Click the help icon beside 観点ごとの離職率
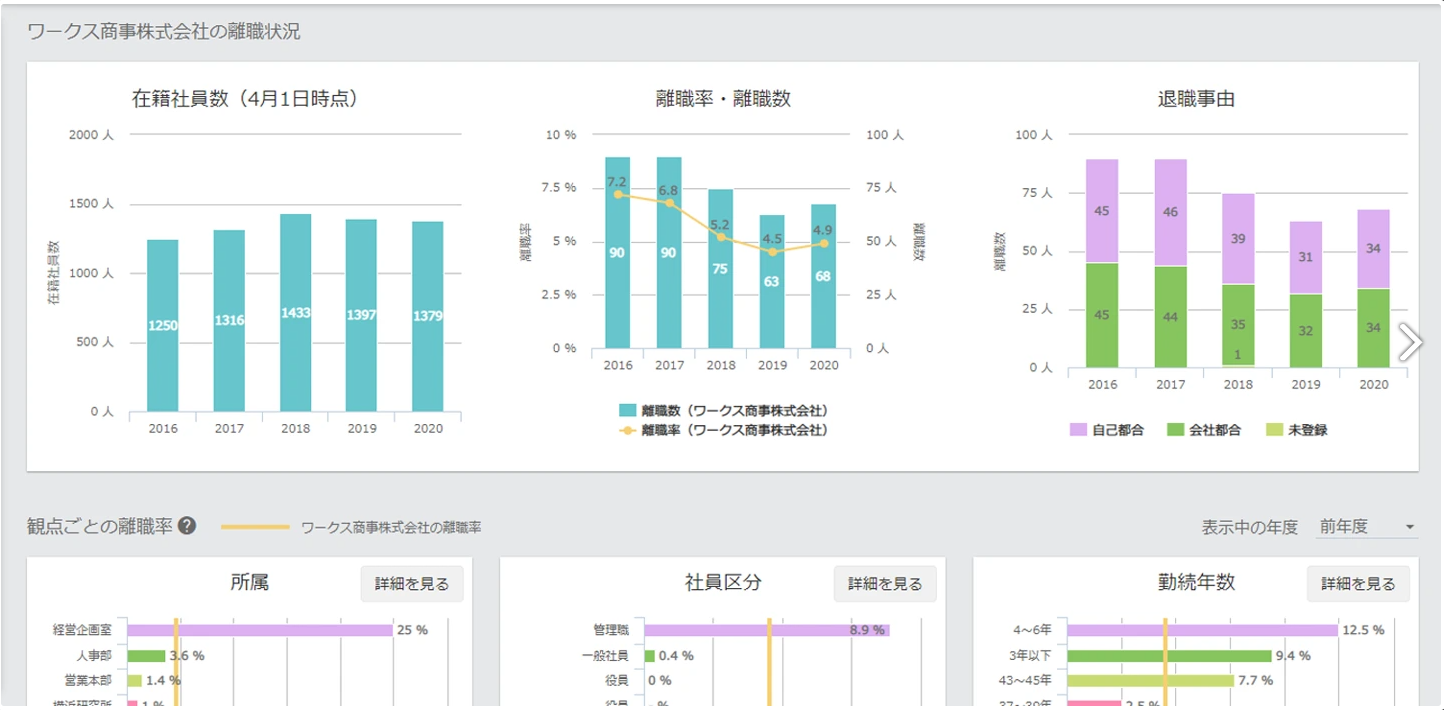The width and height of the screenshot is (1444, 710). pos(187,526)
